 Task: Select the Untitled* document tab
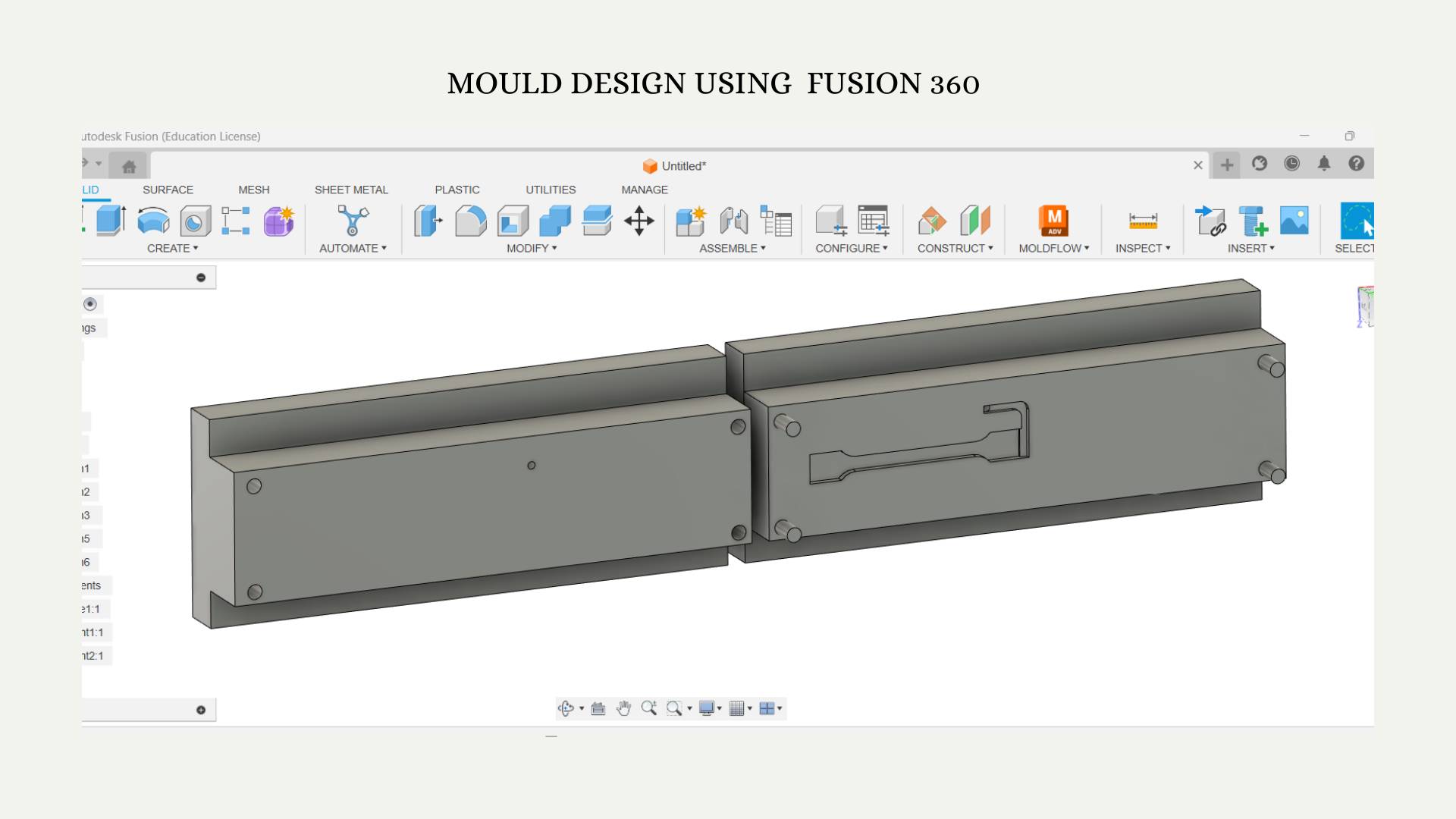(674, 166)
